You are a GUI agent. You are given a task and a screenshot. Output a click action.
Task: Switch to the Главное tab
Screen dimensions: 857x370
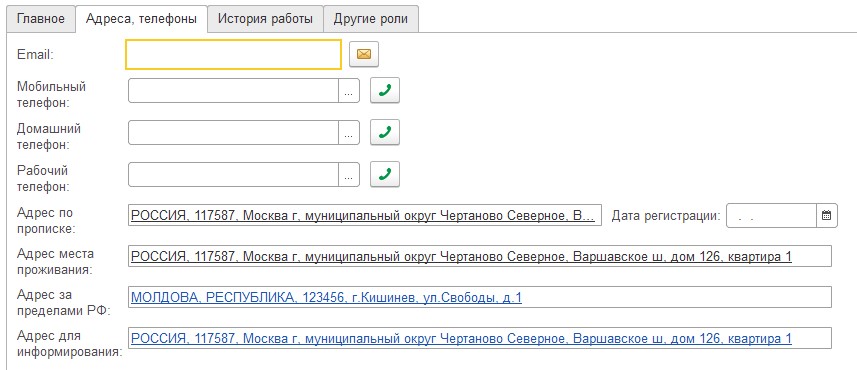point(41,19)
